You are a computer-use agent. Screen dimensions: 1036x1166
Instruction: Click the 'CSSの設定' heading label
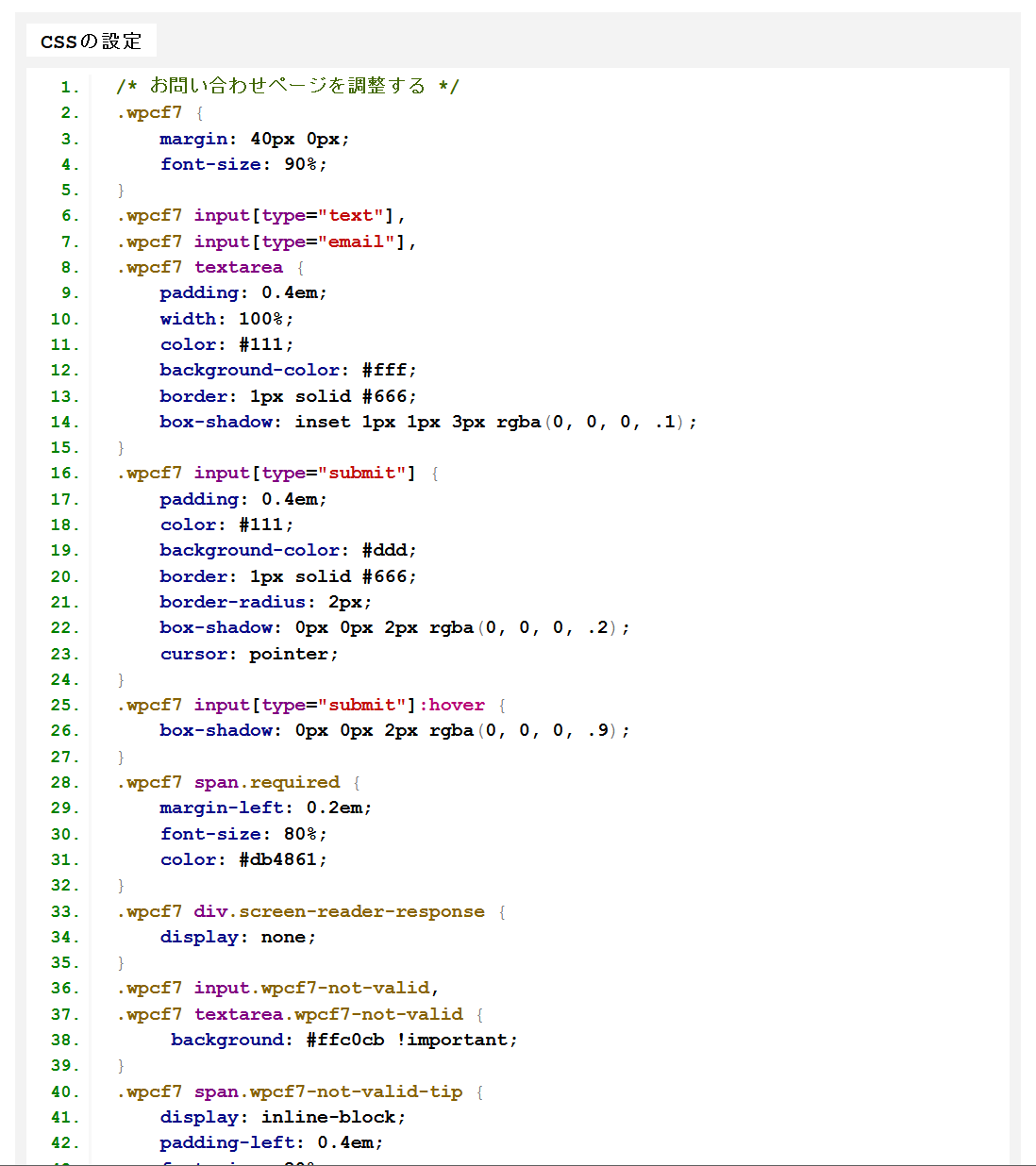pyautogui.click(x=91, y=42)
